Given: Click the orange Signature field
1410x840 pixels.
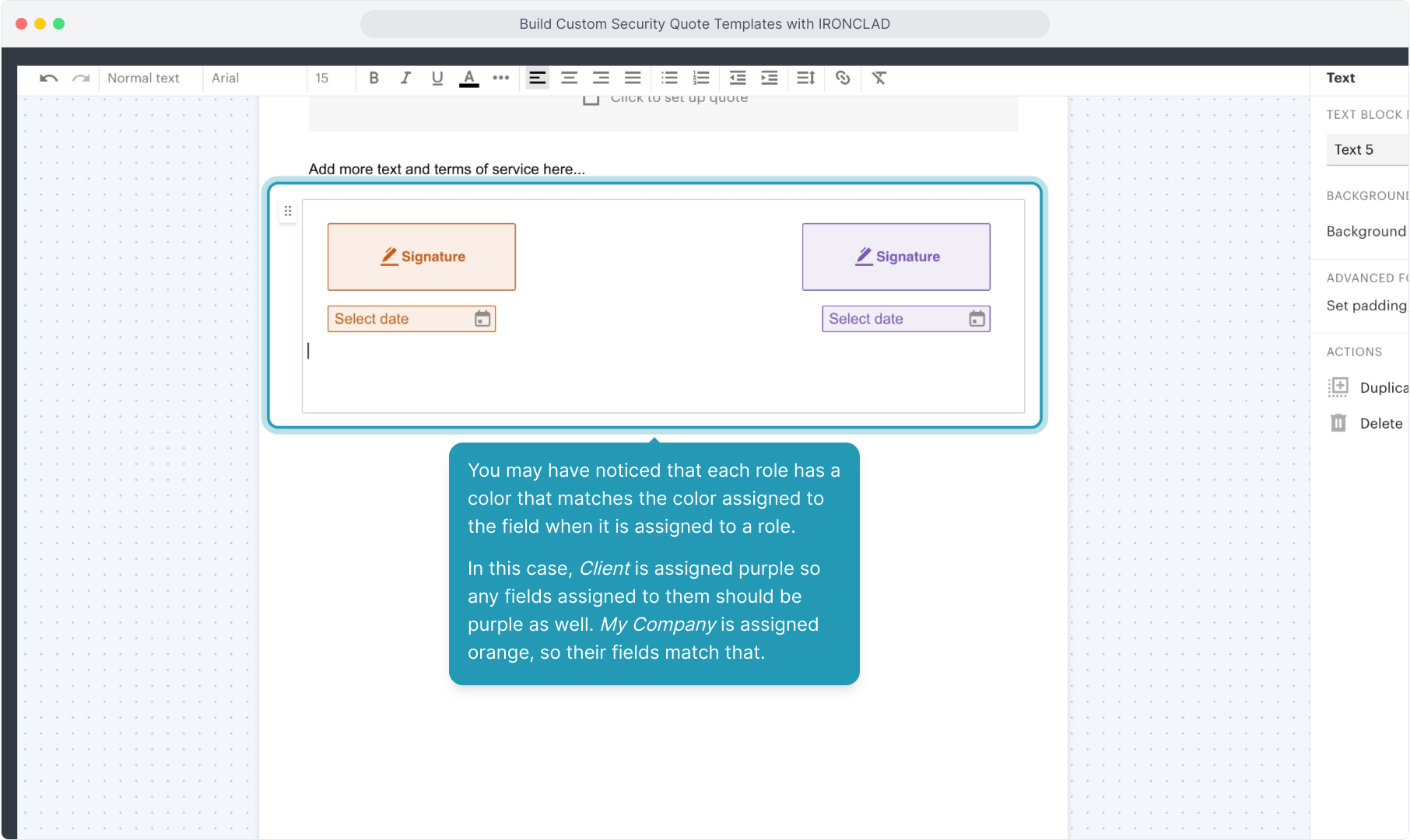Looking at the screenshot, I should pyautogui.click(x=422, y=257).
